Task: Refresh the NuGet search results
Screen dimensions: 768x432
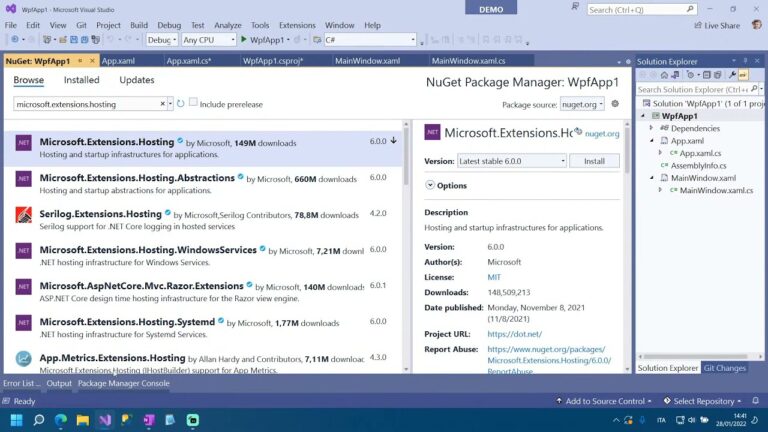Action: point(180,104)
